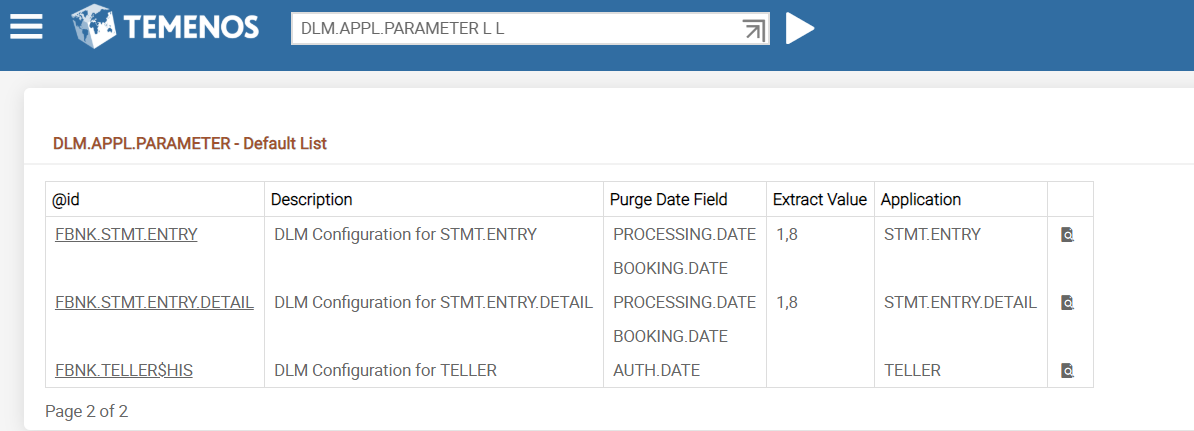Screen dimensions: 1194x431
Task: Click the Description column header
Action: pyautogui.click(x=311, y=199)
